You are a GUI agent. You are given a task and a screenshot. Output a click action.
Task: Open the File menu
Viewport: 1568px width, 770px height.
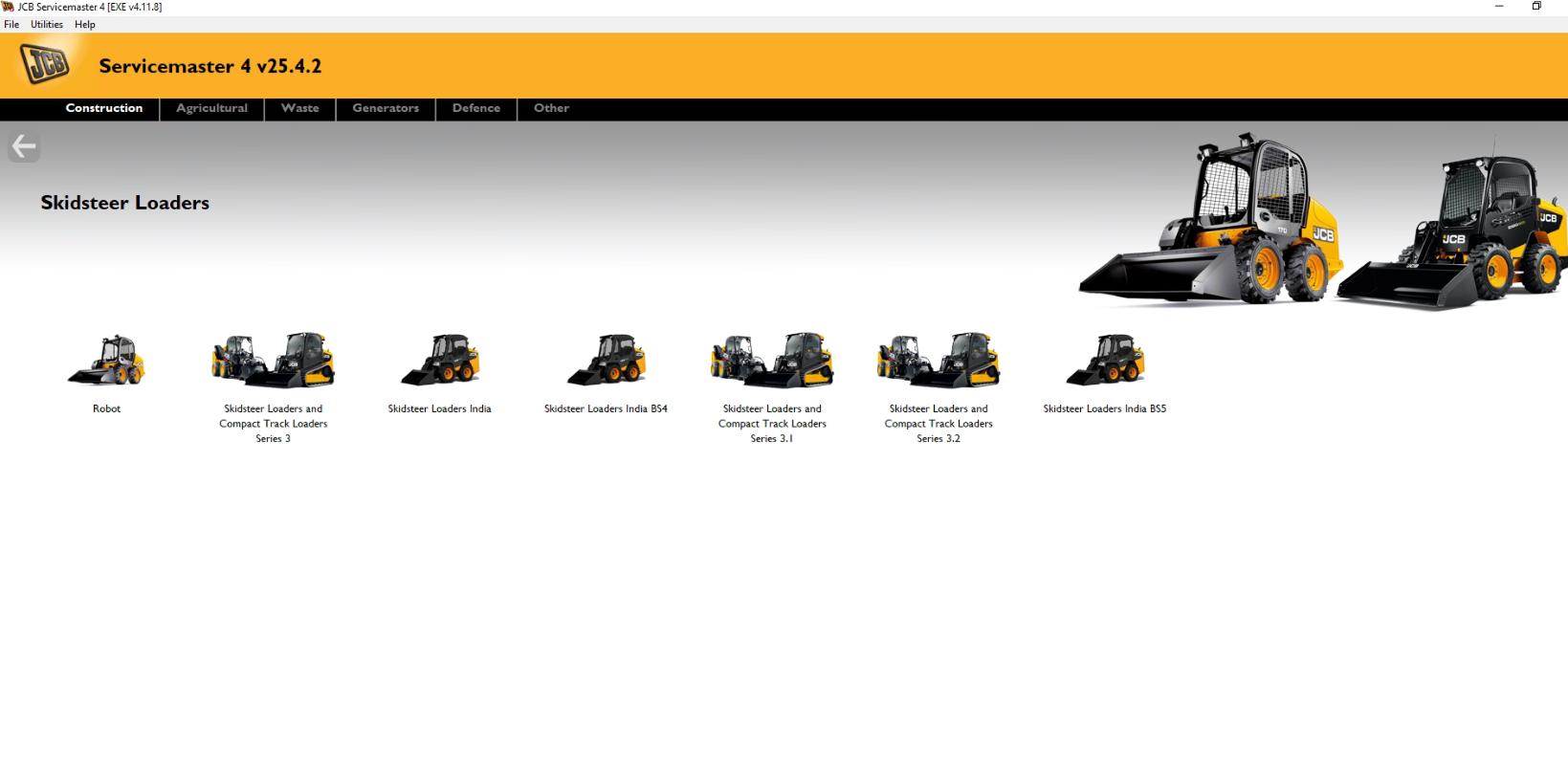[11, 25]
